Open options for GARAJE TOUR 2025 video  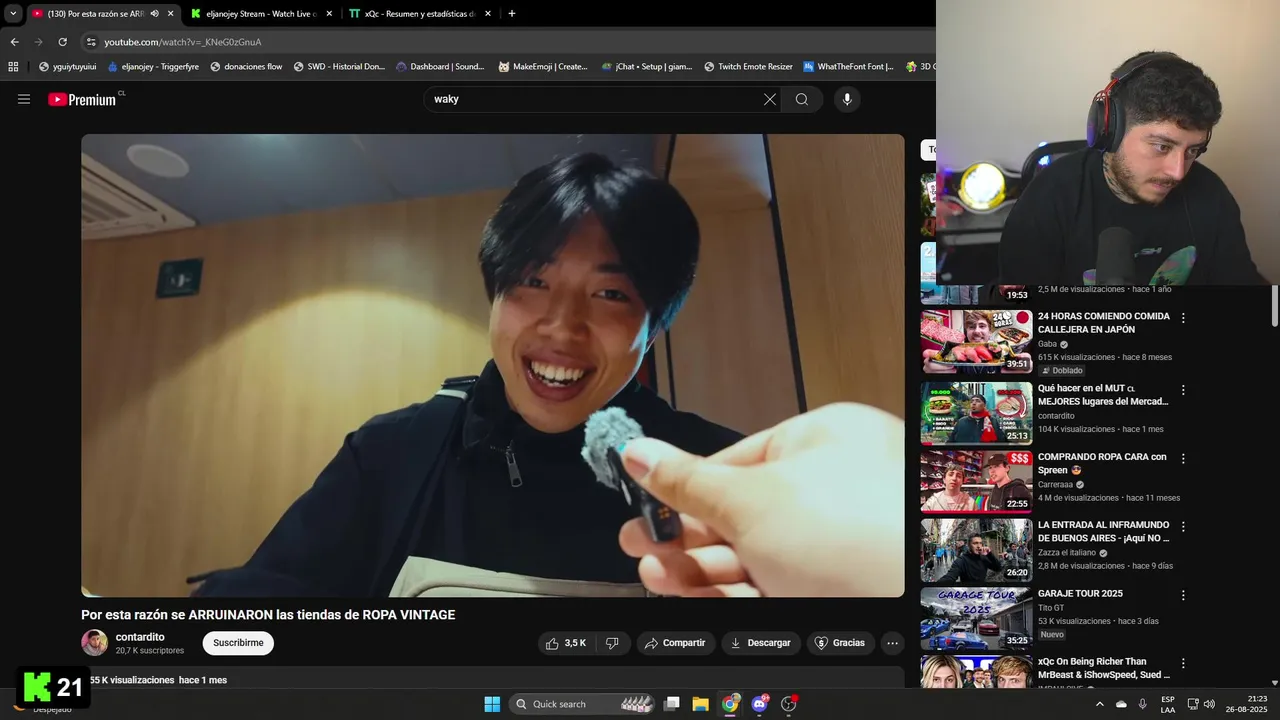point(1183,595)
